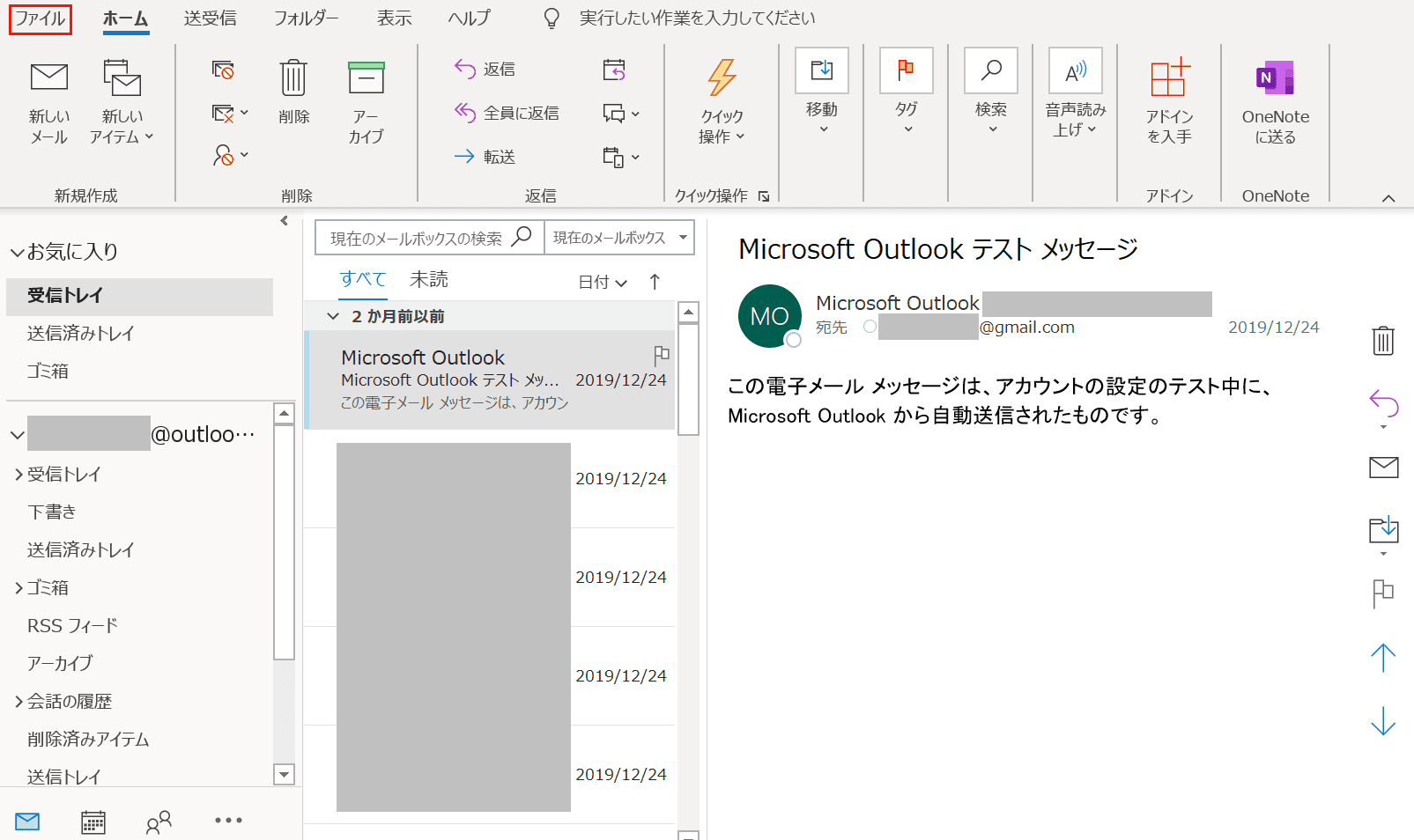Image resolution: width=1414 pixels, height=840 pixels.
Task: Collapse the two months ago group
Action: (x=333, y=316)
